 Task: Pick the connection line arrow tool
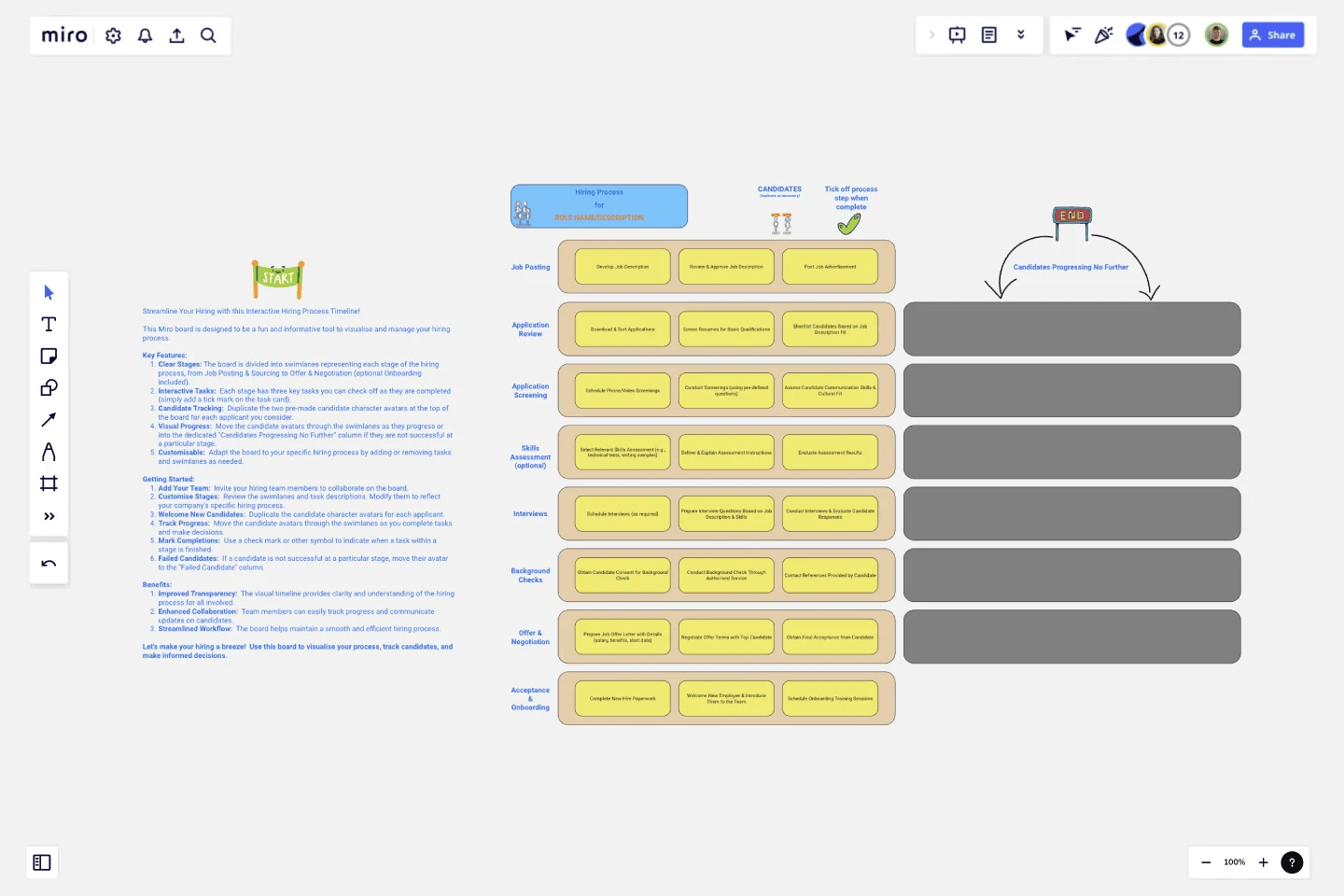(x=49, y=419)
